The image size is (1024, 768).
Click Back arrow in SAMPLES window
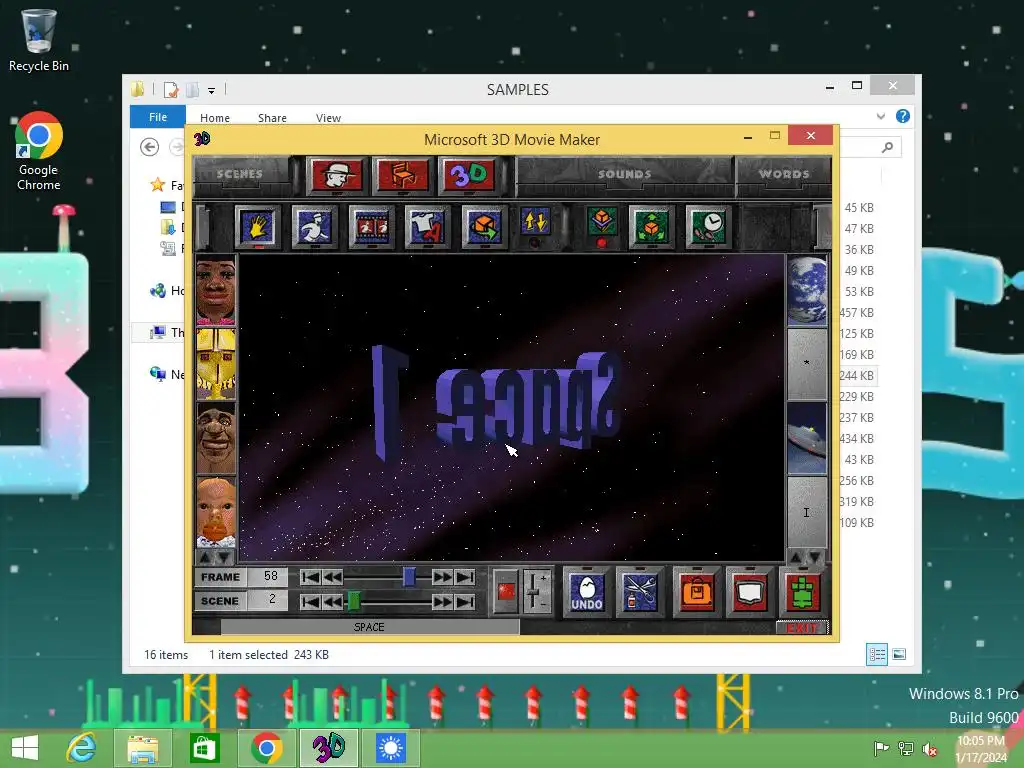150,148
